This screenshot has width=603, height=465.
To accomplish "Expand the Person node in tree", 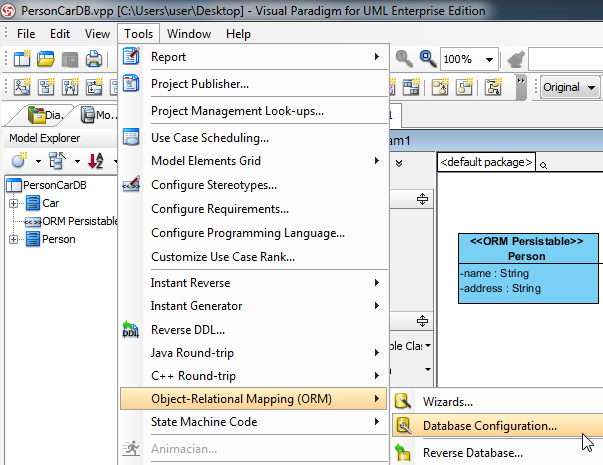I will pos(13,239).
